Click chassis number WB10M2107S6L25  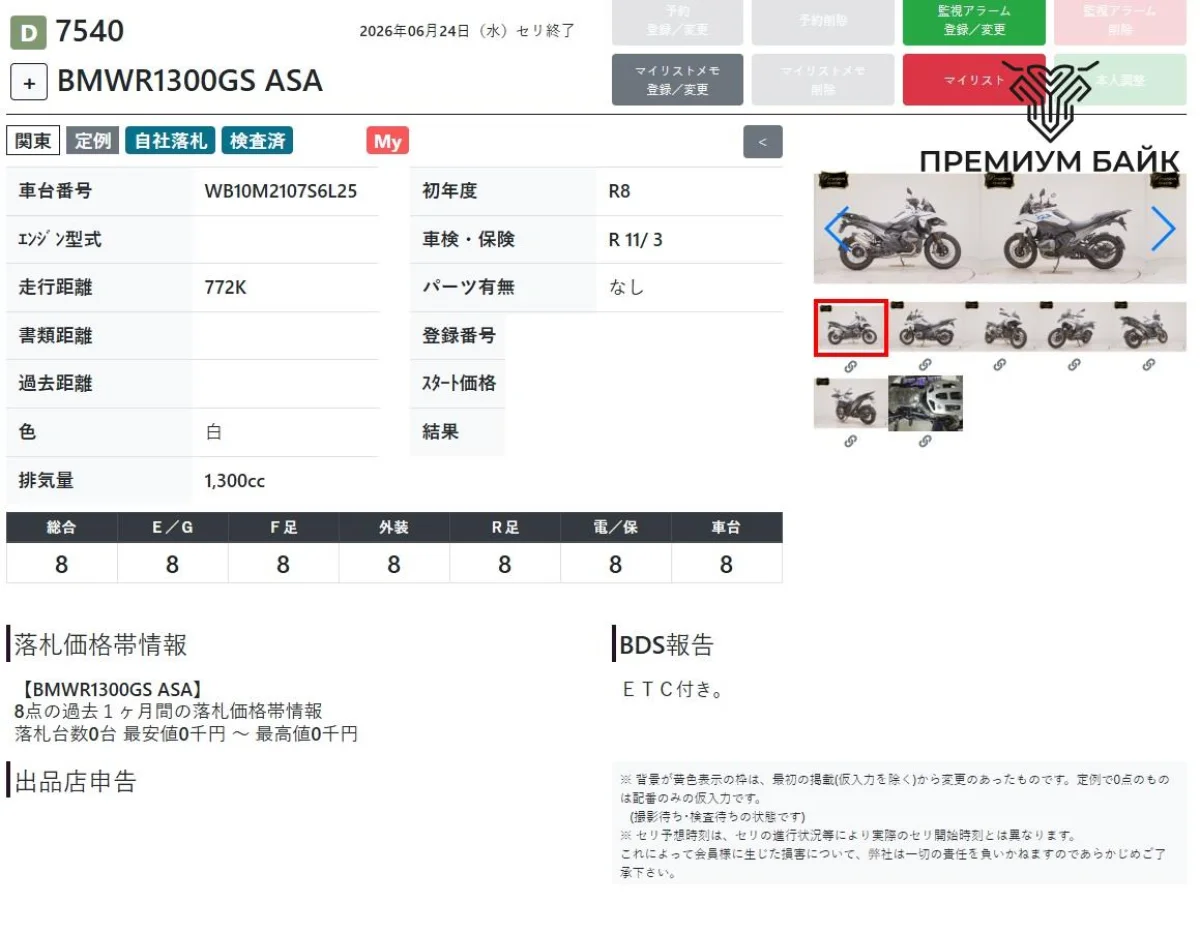(x=280, y=191)
